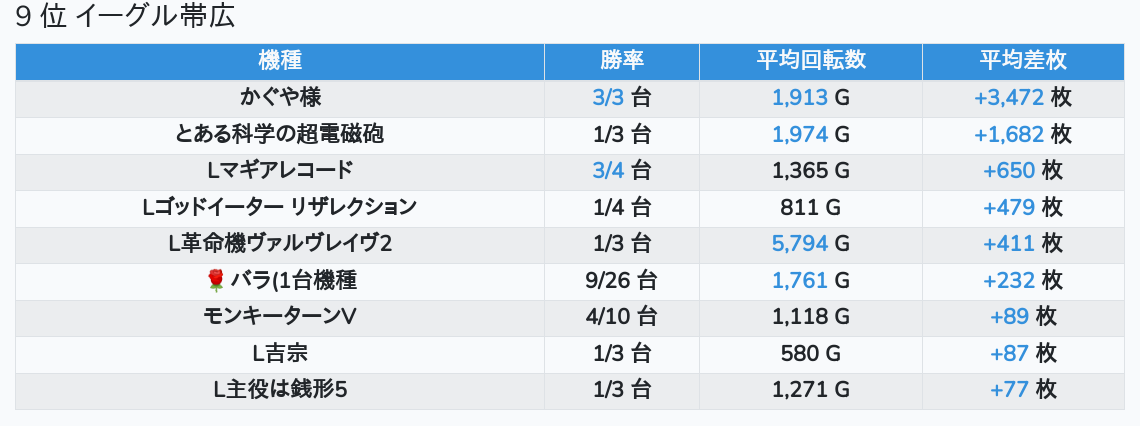Click the 5,794 G rotation value

(x=810, y=244)
